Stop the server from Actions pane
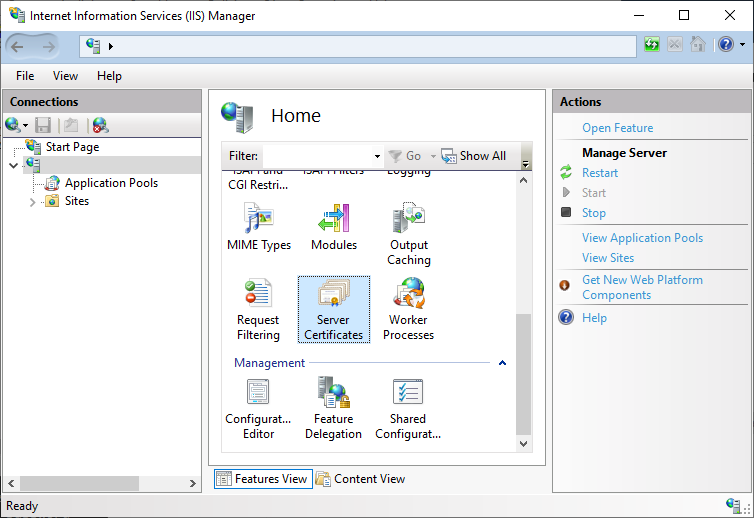Viewport: 754px width, 518px height. pos(594,213)
